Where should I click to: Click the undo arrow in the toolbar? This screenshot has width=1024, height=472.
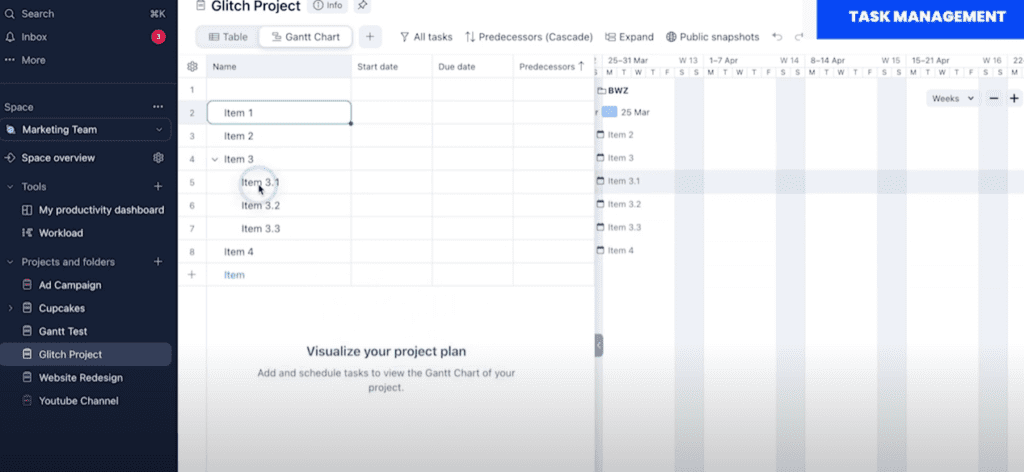(778, 37)
